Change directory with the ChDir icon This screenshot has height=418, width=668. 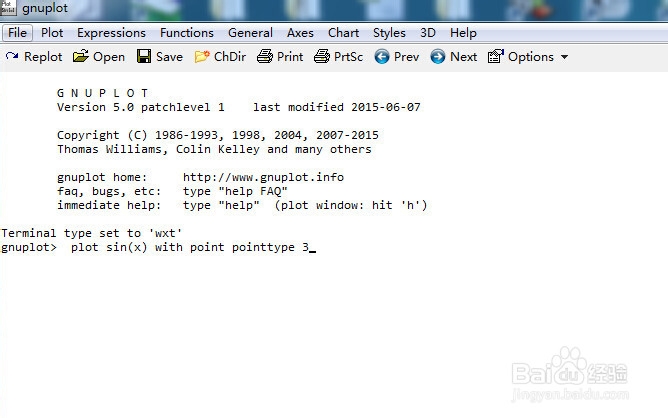(x=203, y=57)
